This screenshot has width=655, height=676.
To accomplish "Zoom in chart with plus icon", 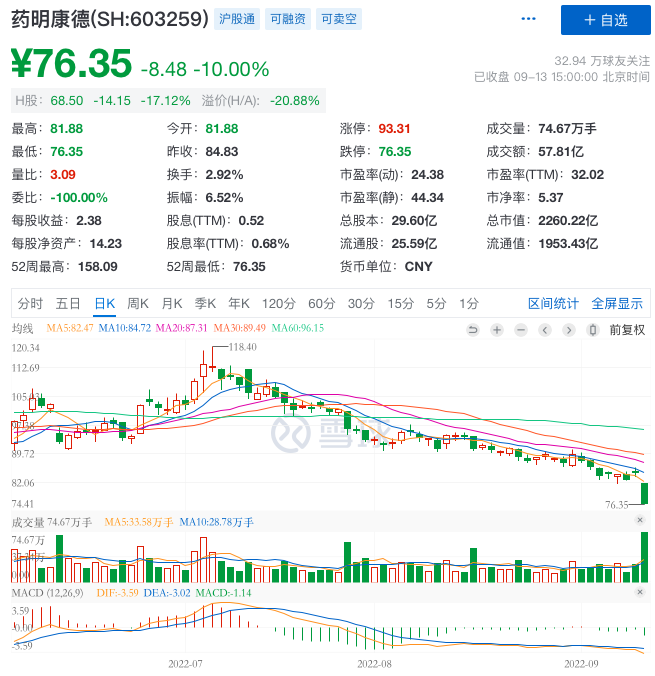I will (497, 330).
